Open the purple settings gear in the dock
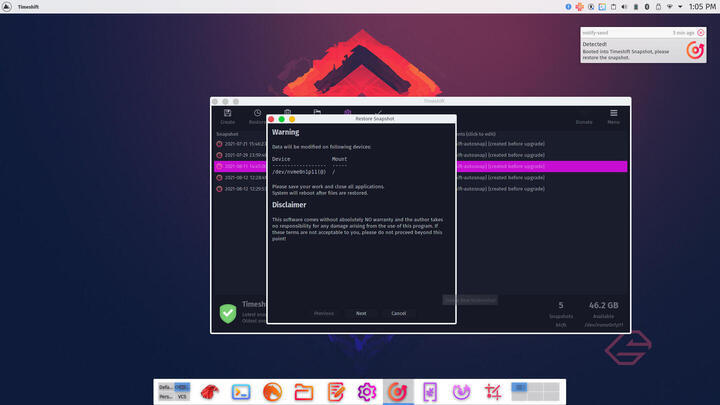 click(x=366, y=392)
